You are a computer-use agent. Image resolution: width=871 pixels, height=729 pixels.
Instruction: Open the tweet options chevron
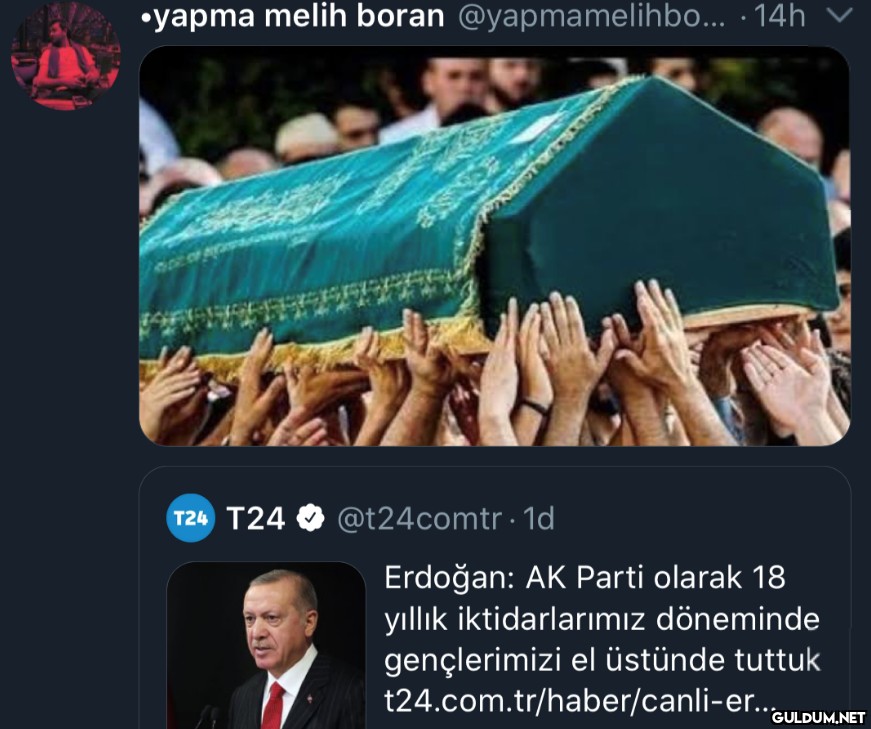click(839, 16)
